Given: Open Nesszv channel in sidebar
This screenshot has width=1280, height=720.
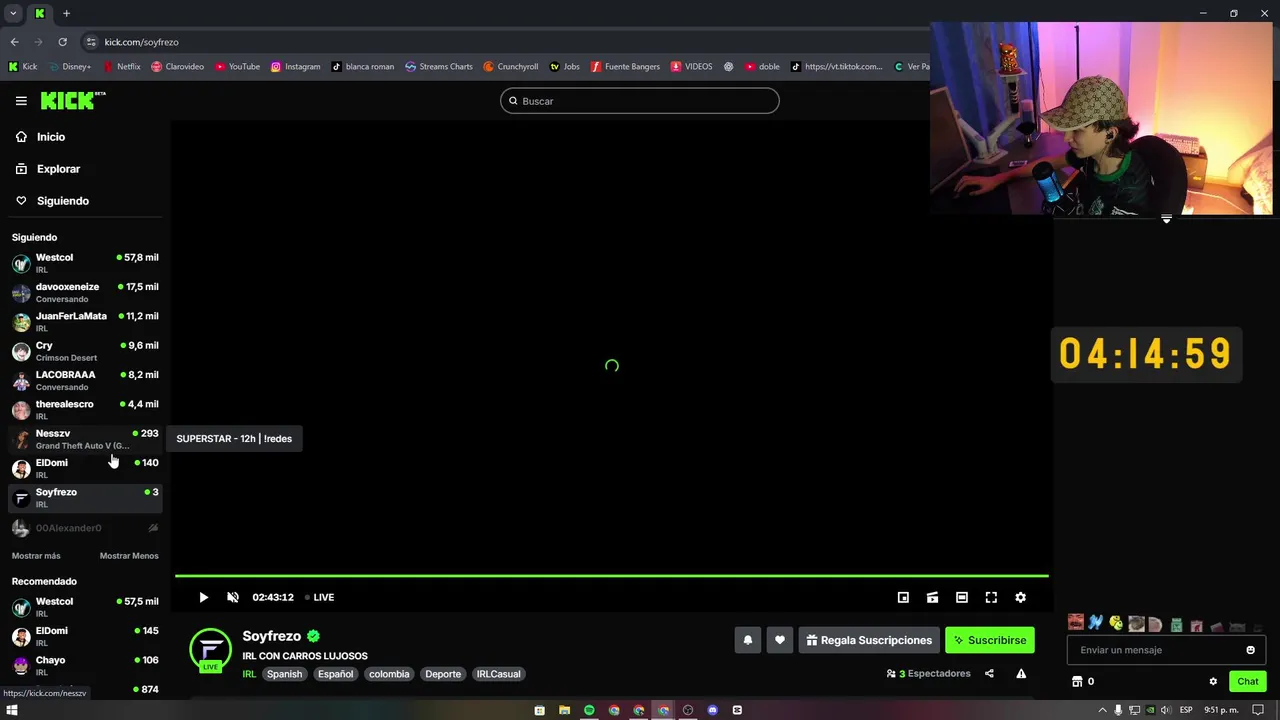Looking at the screenshot, I should coord(85,439).
